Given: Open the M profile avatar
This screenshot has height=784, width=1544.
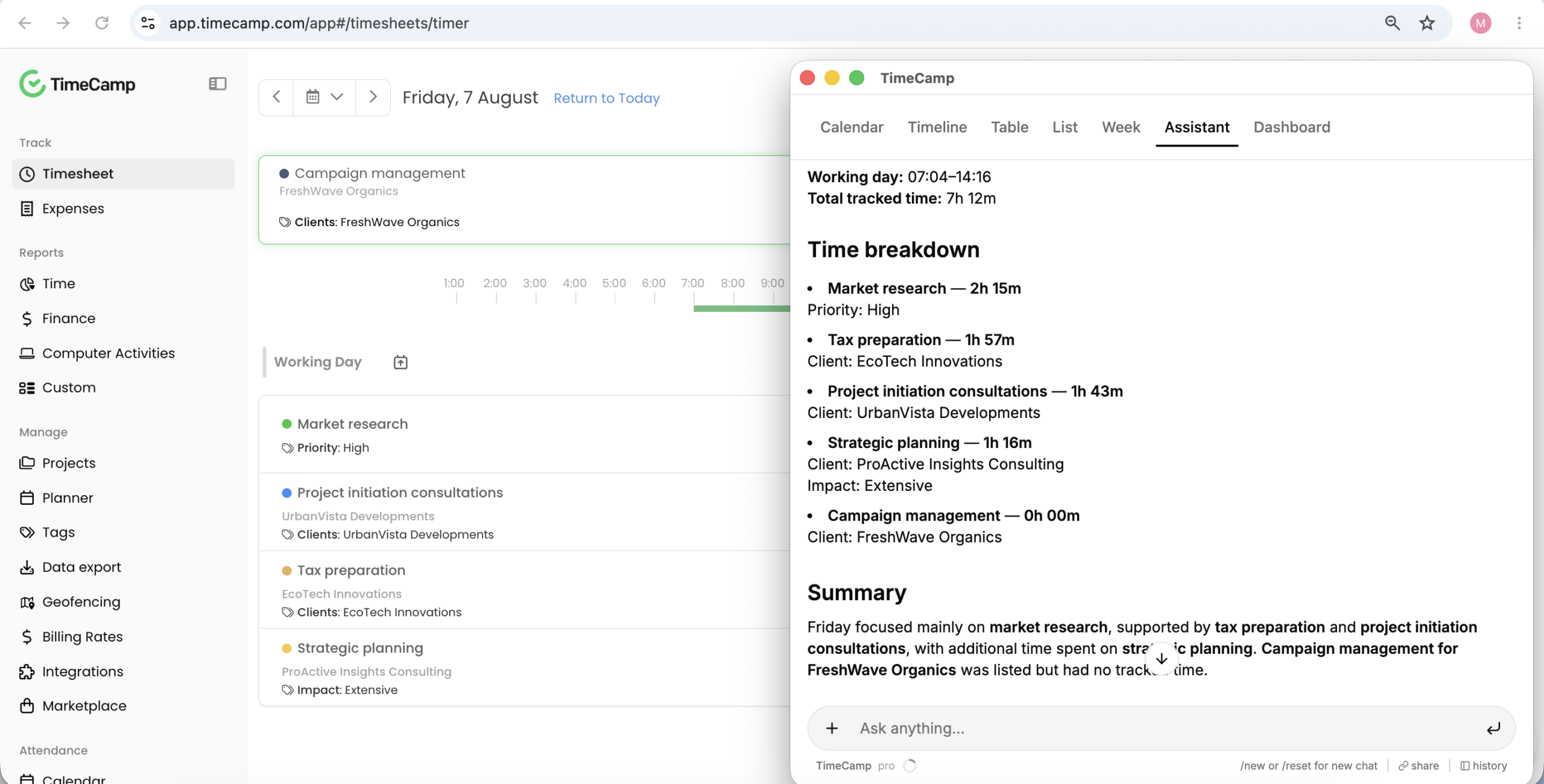Looking at the screenshot, I should coord(1480,23).
